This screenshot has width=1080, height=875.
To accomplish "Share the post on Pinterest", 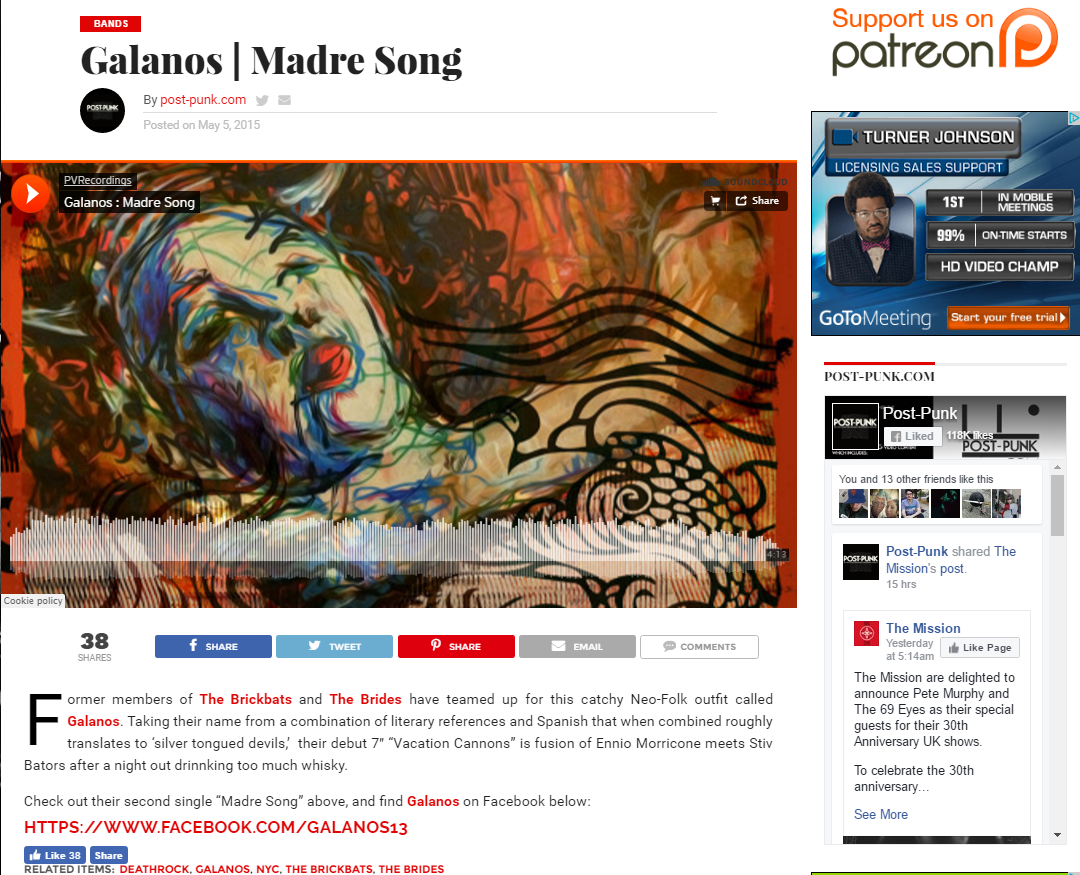I will pyautogui.click(x=456, y=646).
